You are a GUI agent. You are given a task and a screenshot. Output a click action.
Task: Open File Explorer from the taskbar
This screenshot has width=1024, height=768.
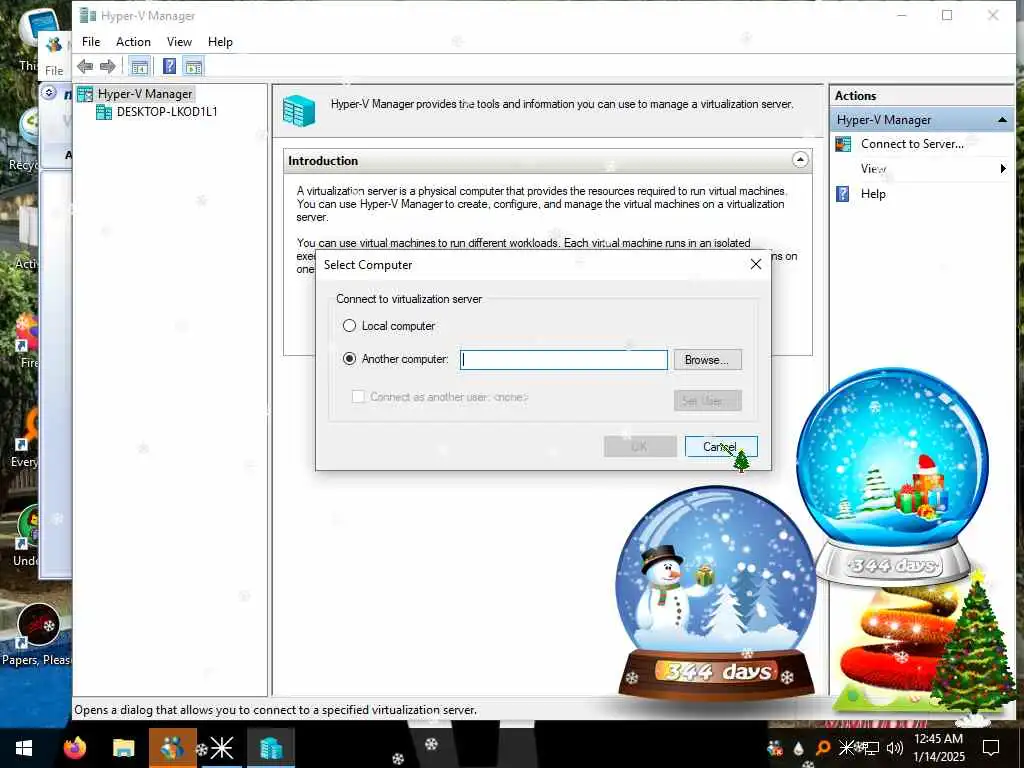click(x=123, y=748)
